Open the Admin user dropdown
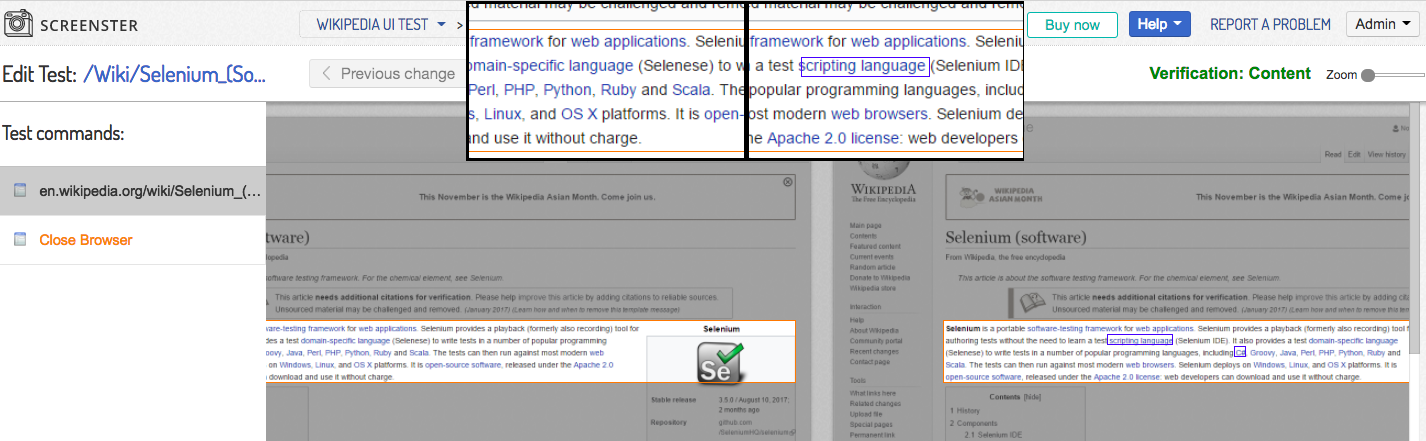This screenshot has height=441, width=1426. point(1383,25)
